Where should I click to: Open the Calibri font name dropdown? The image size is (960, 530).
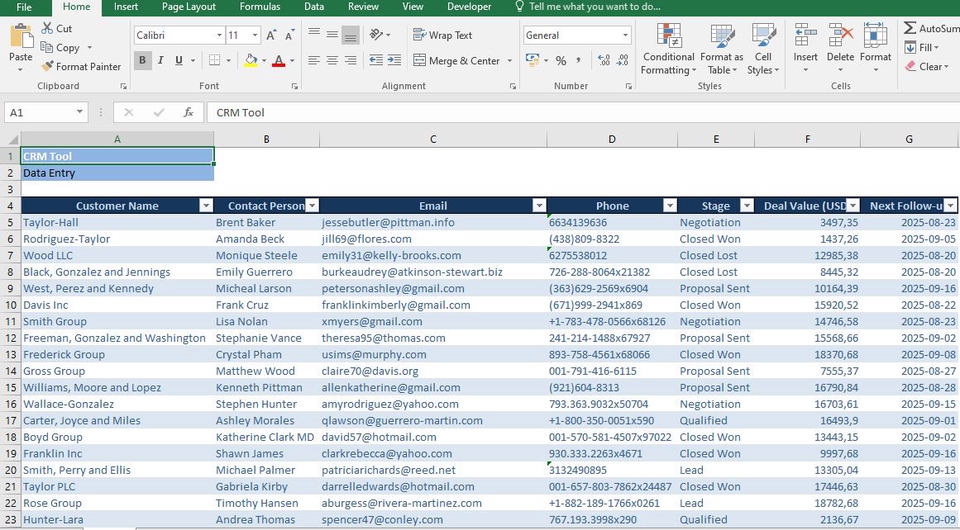click(x=218, y=35)
